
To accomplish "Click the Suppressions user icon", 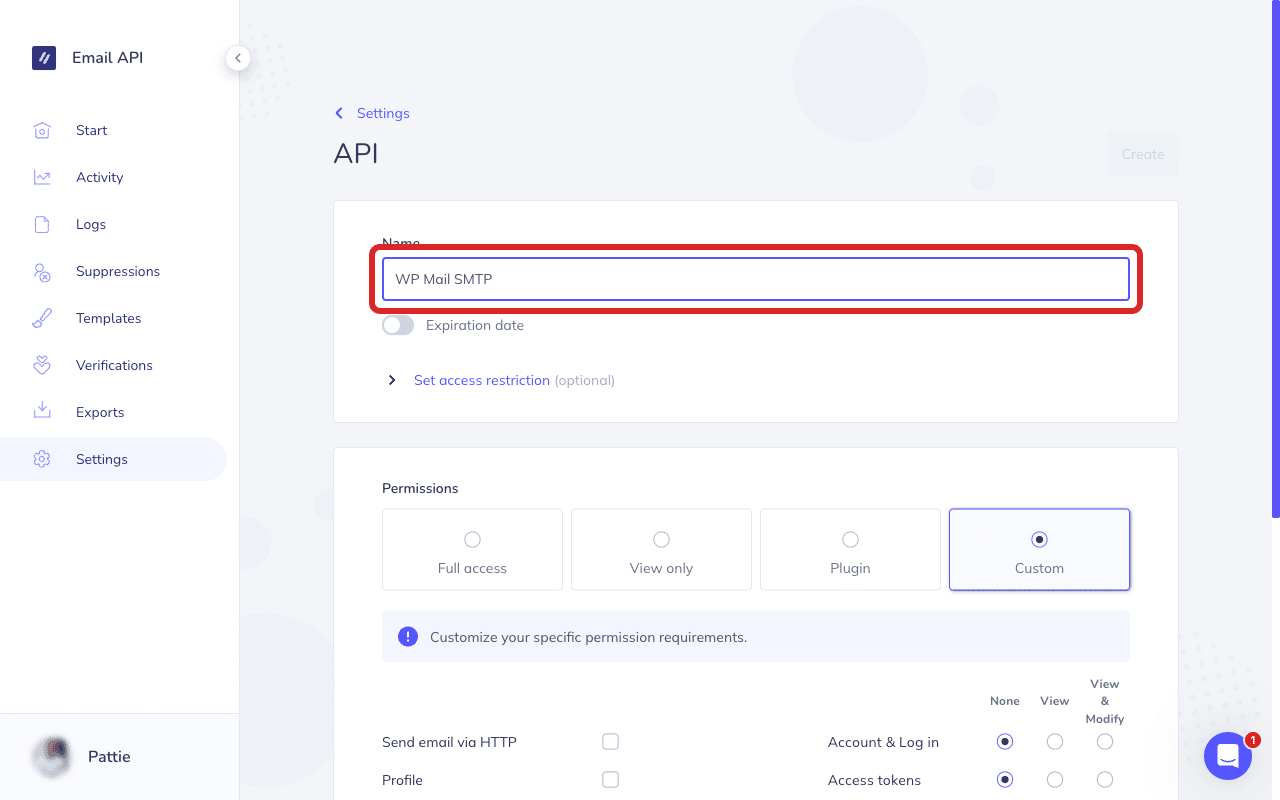I will [42, 271].
